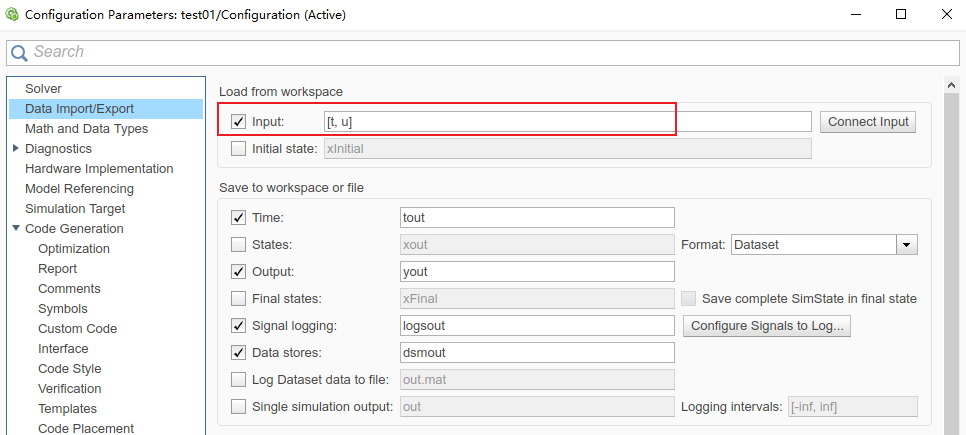Uncheck the Time checkbox
The height and width of the screenshot is (435, 966).
pyautogui.click(x=238, y=218)
